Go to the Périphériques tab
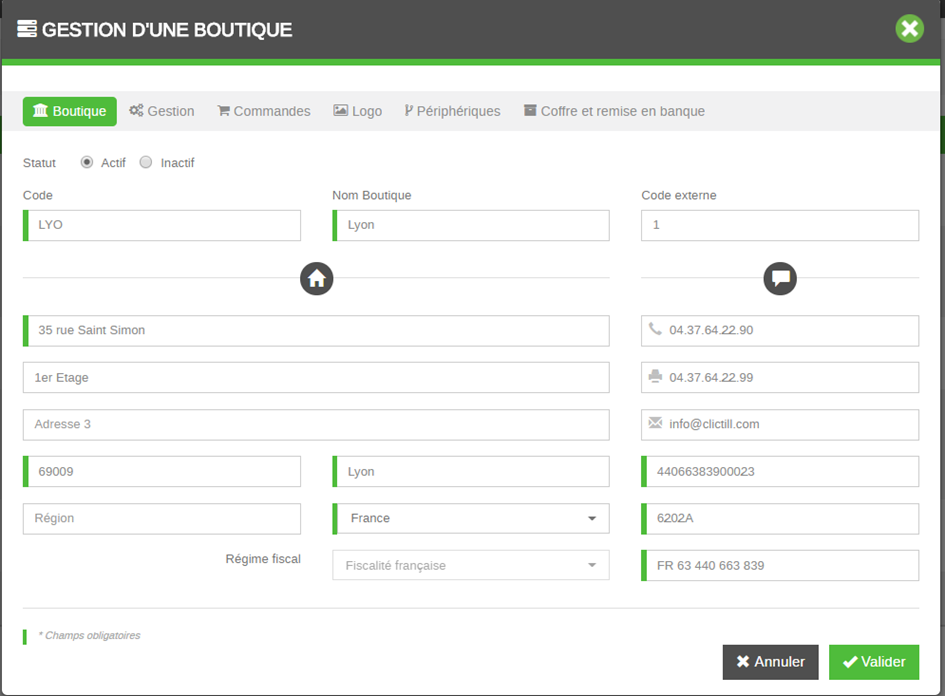Screen dimensions: 945x696 [452, 111]
